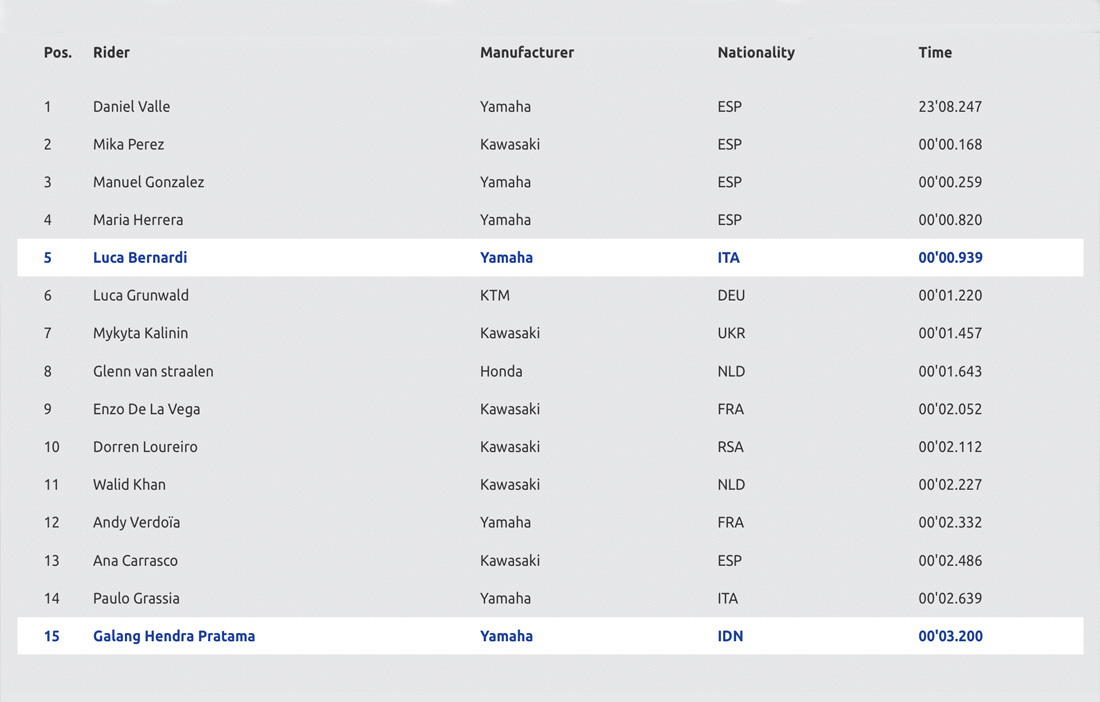Click the winning time 23'08.247
Viewport: 1100px width, 702px height.
coord(950,107)
